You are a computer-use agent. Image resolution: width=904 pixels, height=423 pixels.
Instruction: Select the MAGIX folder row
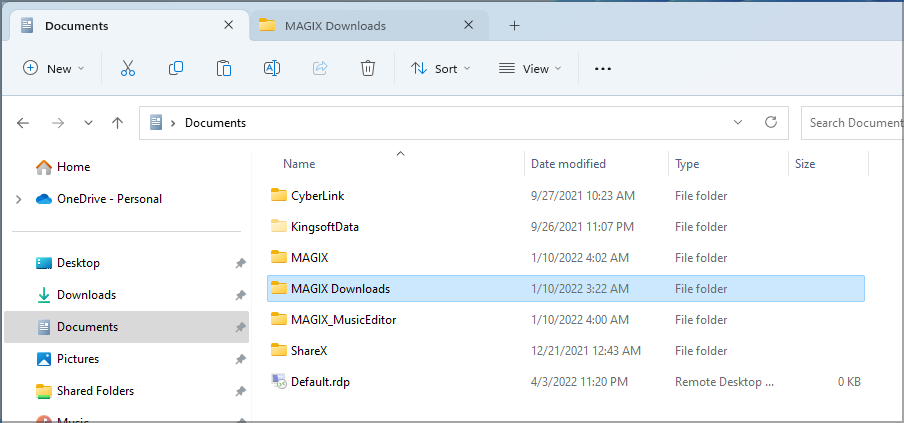point(566,258)
